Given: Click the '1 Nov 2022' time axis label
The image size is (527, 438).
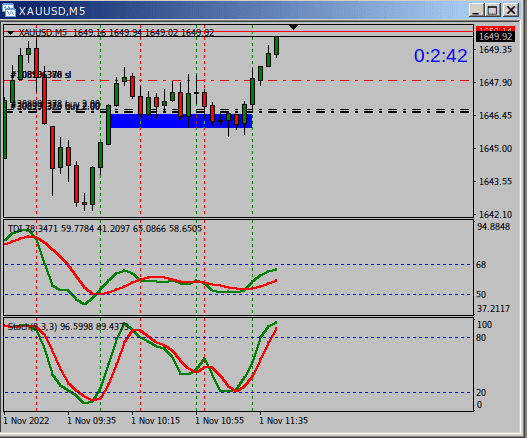Looking at the screenshot, I should click(26, 421).
